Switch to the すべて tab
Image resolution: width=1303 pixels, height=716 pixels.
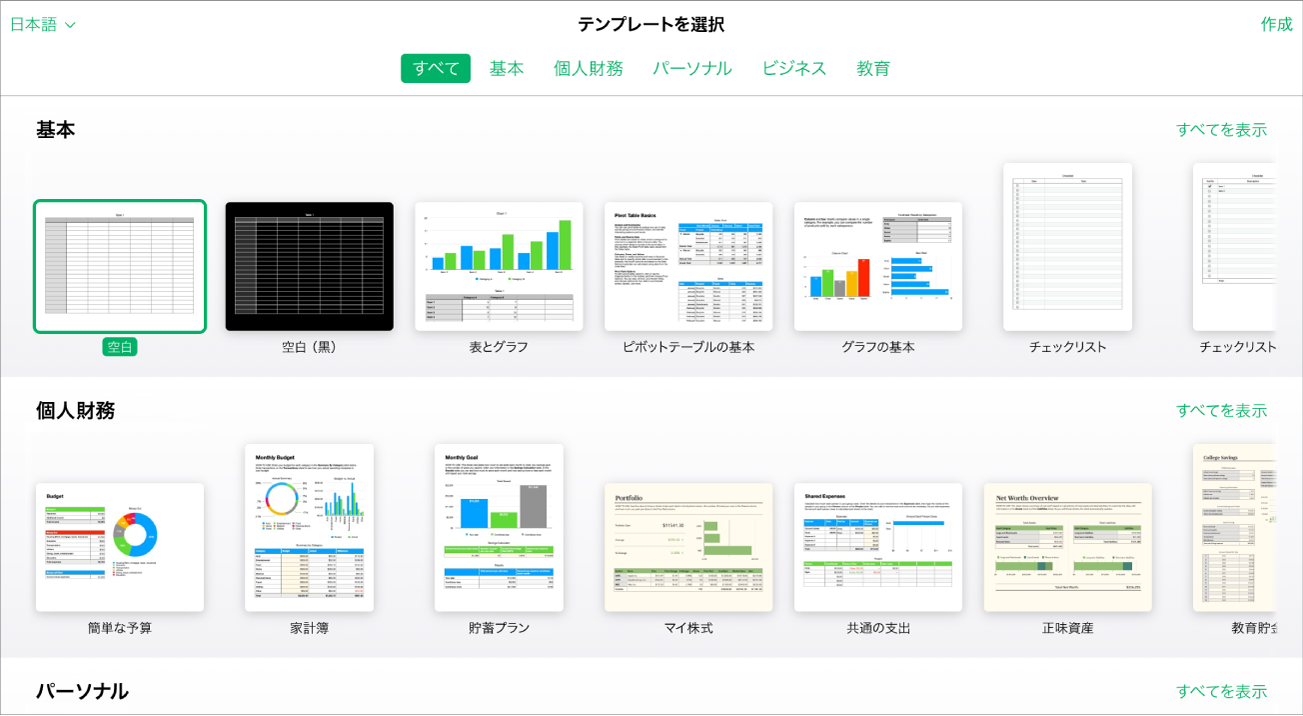435,68
